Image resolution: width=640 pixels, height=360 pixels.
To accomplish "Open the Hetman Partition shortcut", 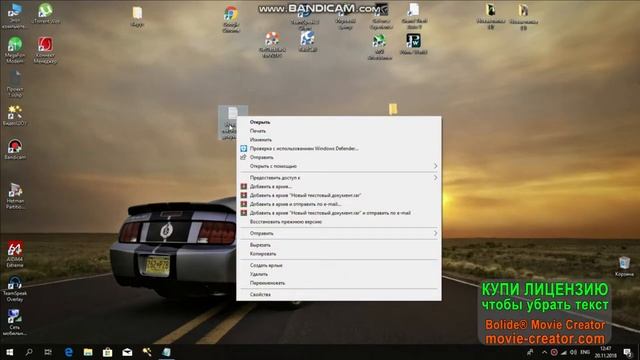I will pos(15,196).
